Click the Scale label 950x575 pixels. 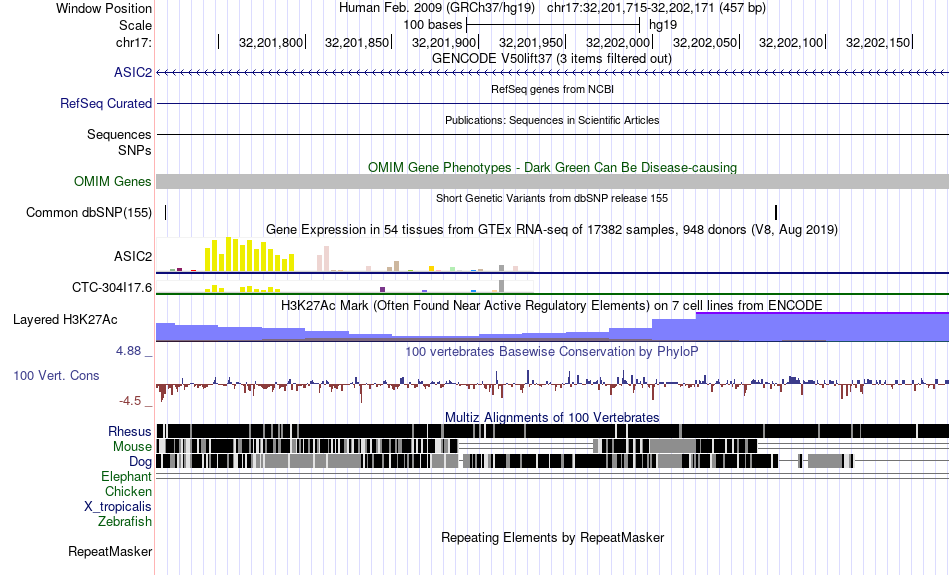click(135, 25)
